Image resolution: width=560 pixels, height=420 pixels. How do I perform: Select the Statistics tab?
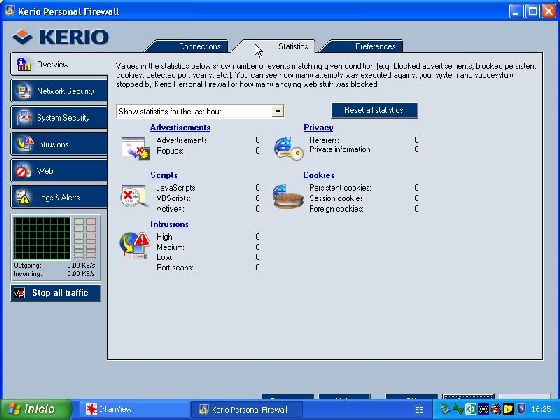tap(279, 46)
